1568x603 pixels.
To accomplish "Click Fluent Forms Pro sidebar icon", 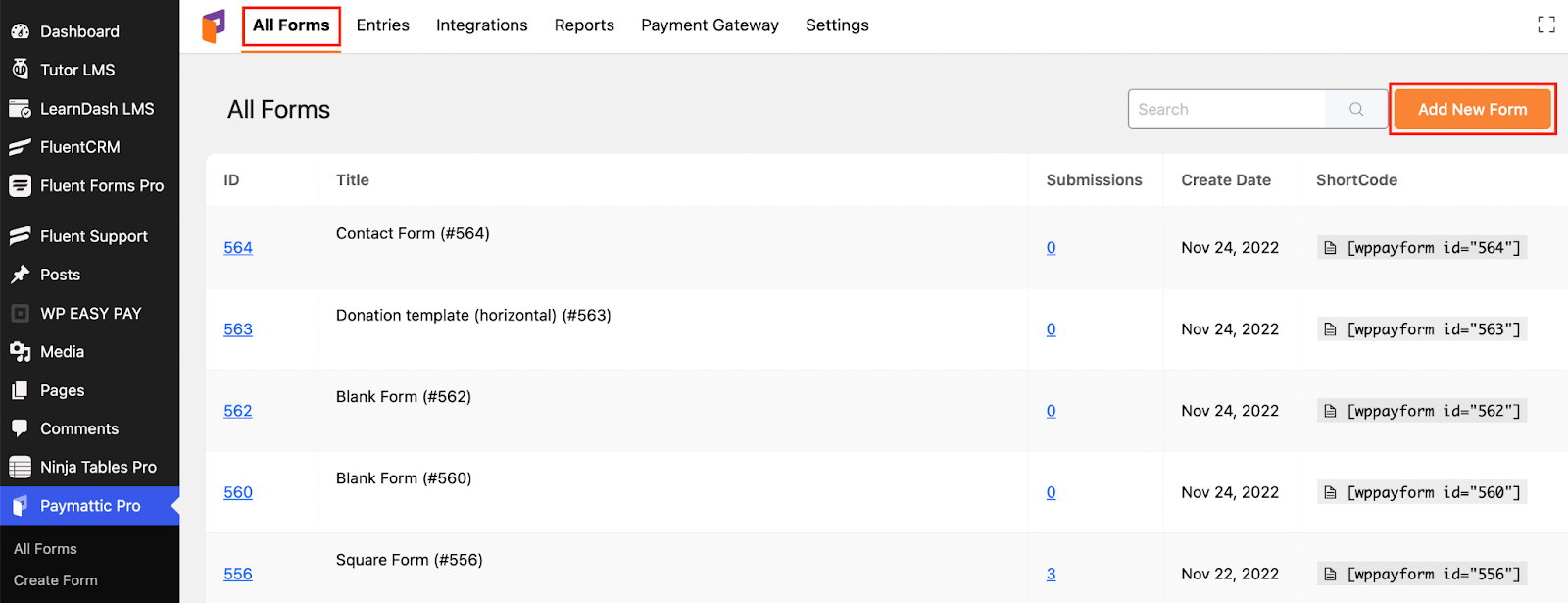I will coord(20,185).
